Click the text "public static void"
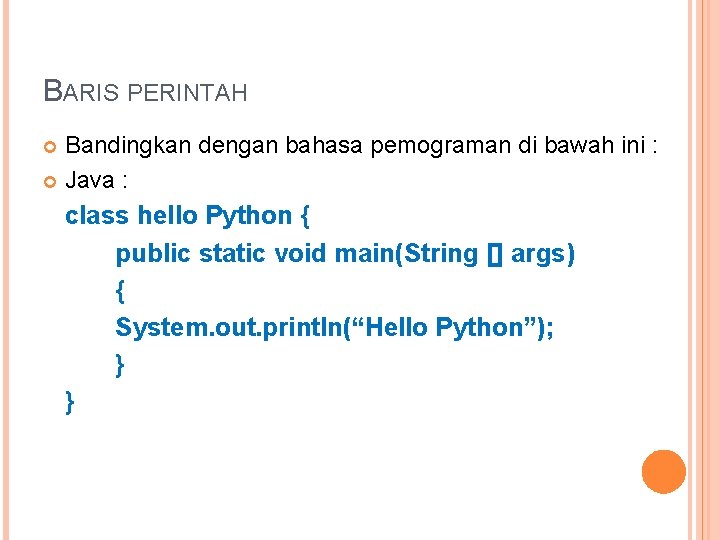Screen dimensions: 720x540 coord(221,254)
